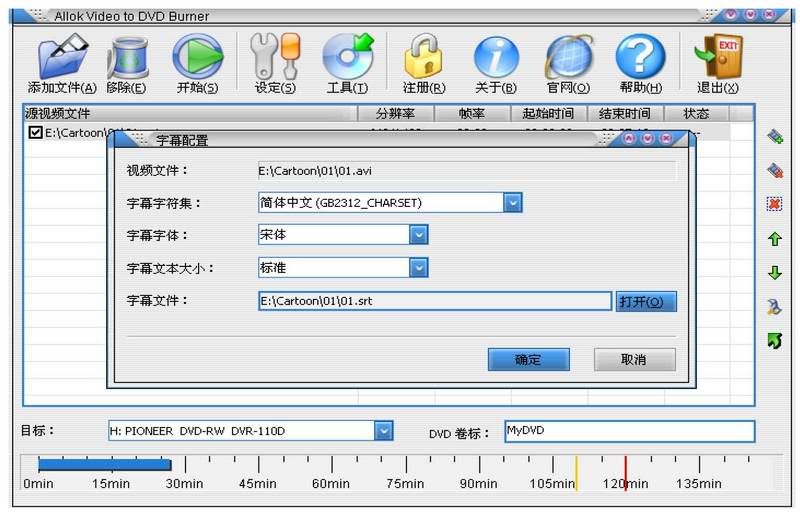Image resolution: width=800 pixels, height=513 pixels.
Task: Expand the 字幕字符集 charset dropdown
Action: pyautogui.click(x=513, y=203)
